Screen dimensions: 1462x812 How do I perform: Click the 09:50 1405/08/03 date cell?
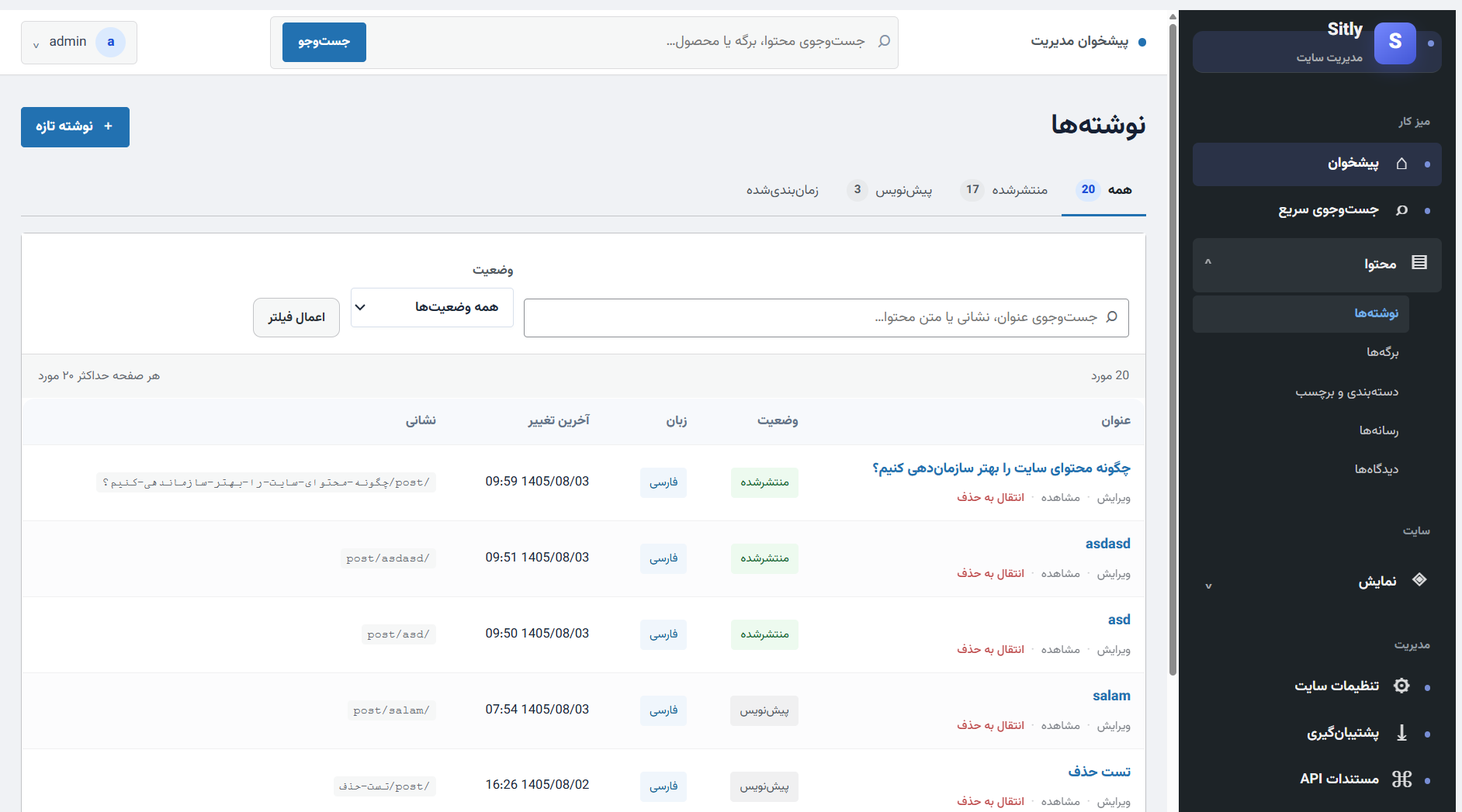537,634
